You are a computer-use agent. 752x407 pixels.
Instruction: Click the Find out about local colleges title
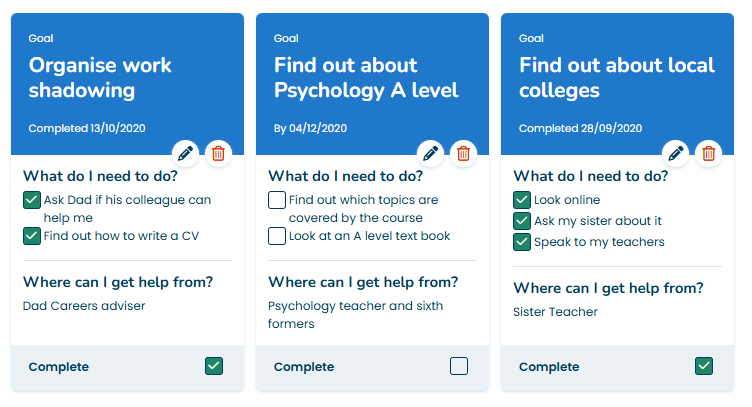(617, 78)
